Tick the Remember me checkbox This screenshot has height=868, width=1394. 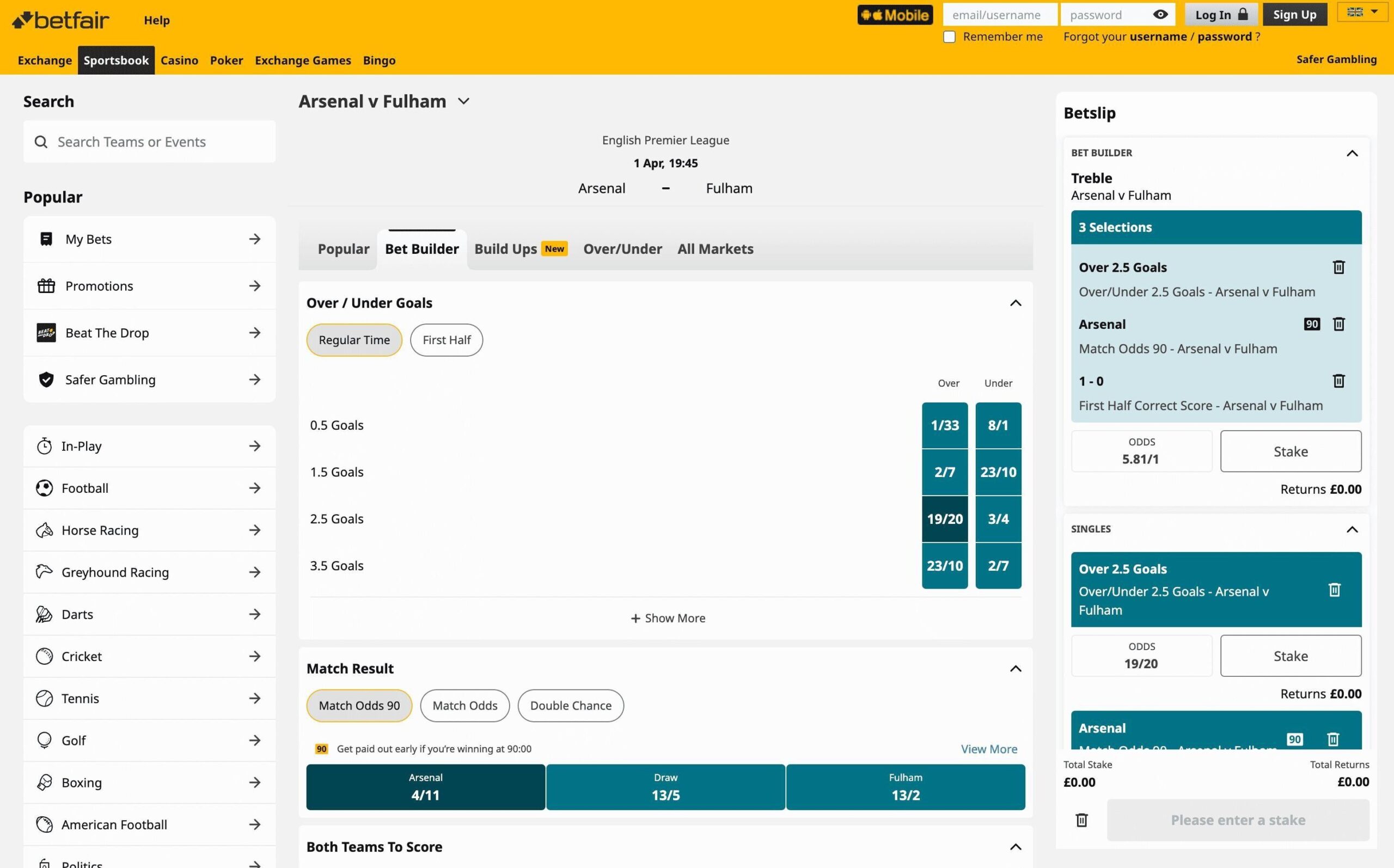tap(949, 36)
